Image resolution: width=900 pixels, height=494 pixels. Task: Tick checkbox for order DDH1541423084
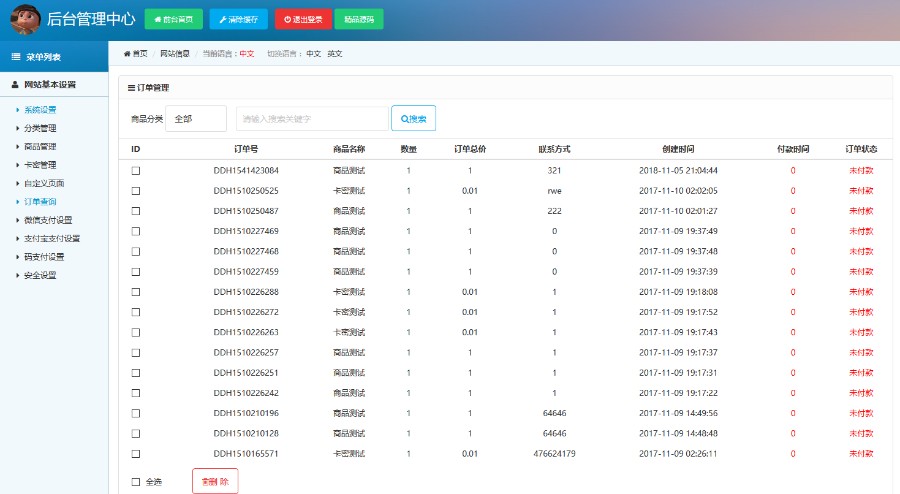[x=136, y=171]
